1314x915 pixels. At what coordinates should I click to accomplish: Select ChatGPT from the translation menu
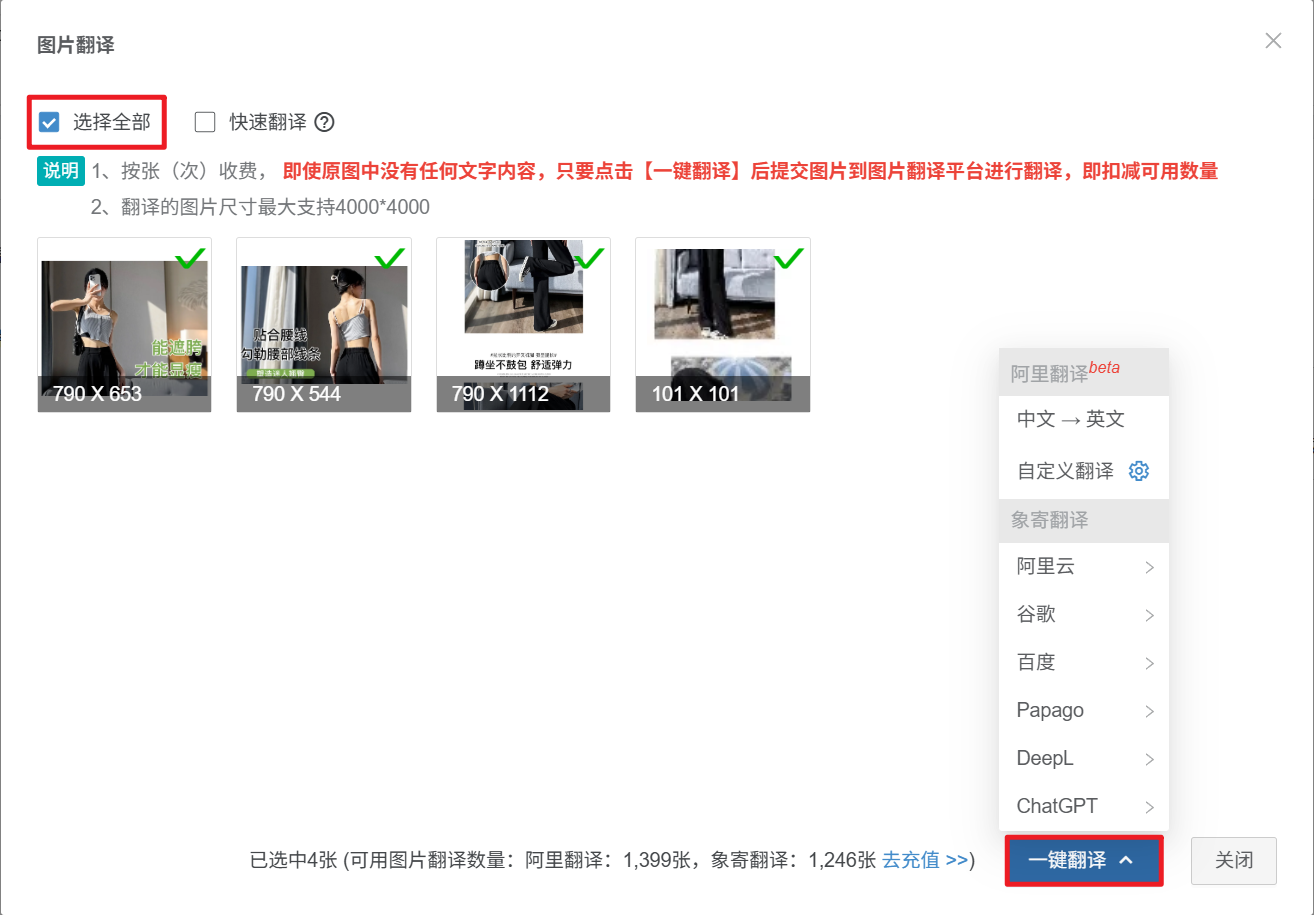[x=1083, y=807]
